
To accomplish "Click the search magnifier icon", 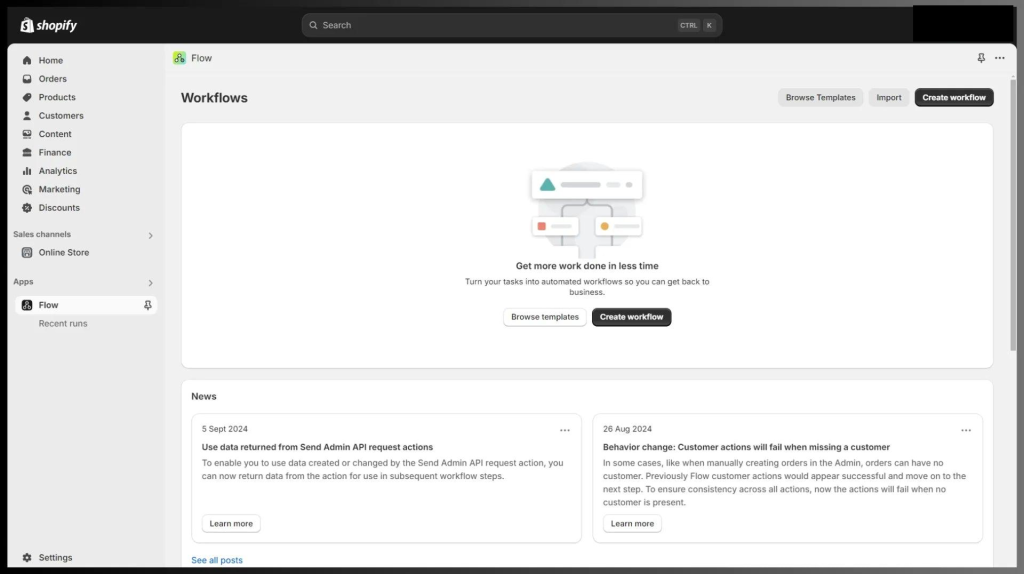I will tap(313, 25).
